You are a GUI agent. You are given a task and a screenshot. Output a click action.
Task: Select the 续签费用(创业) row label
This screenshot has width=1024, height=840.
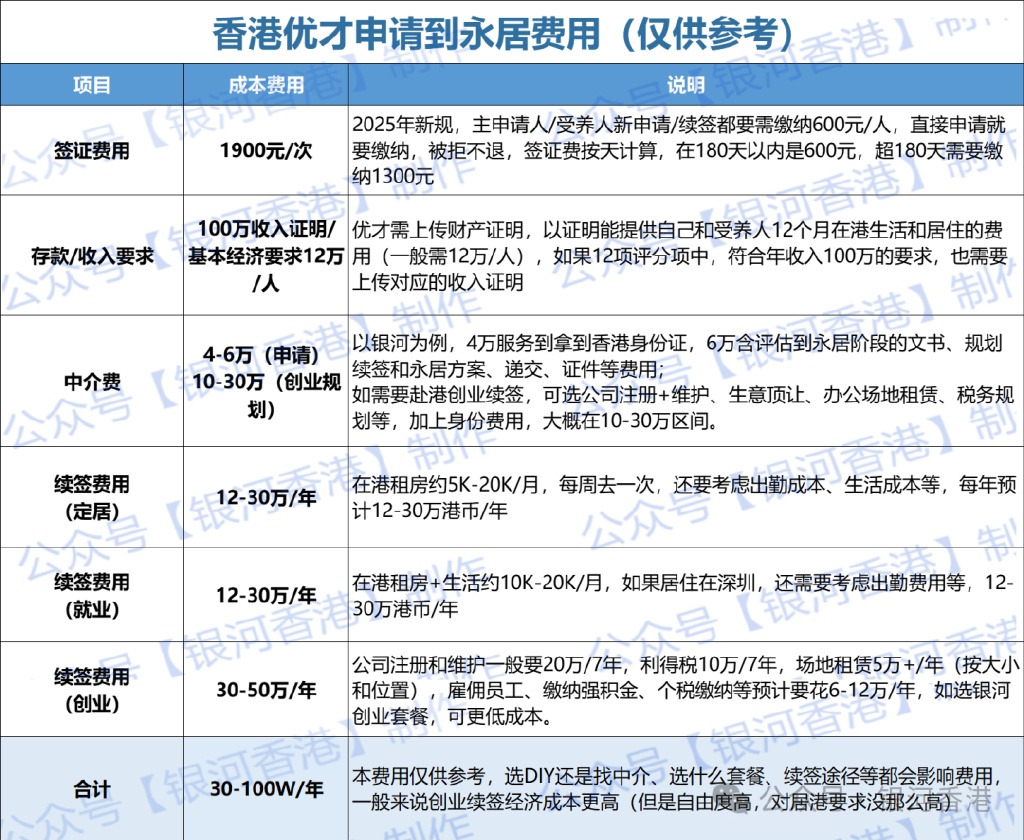pyautogui.click(x=92, y=690)
